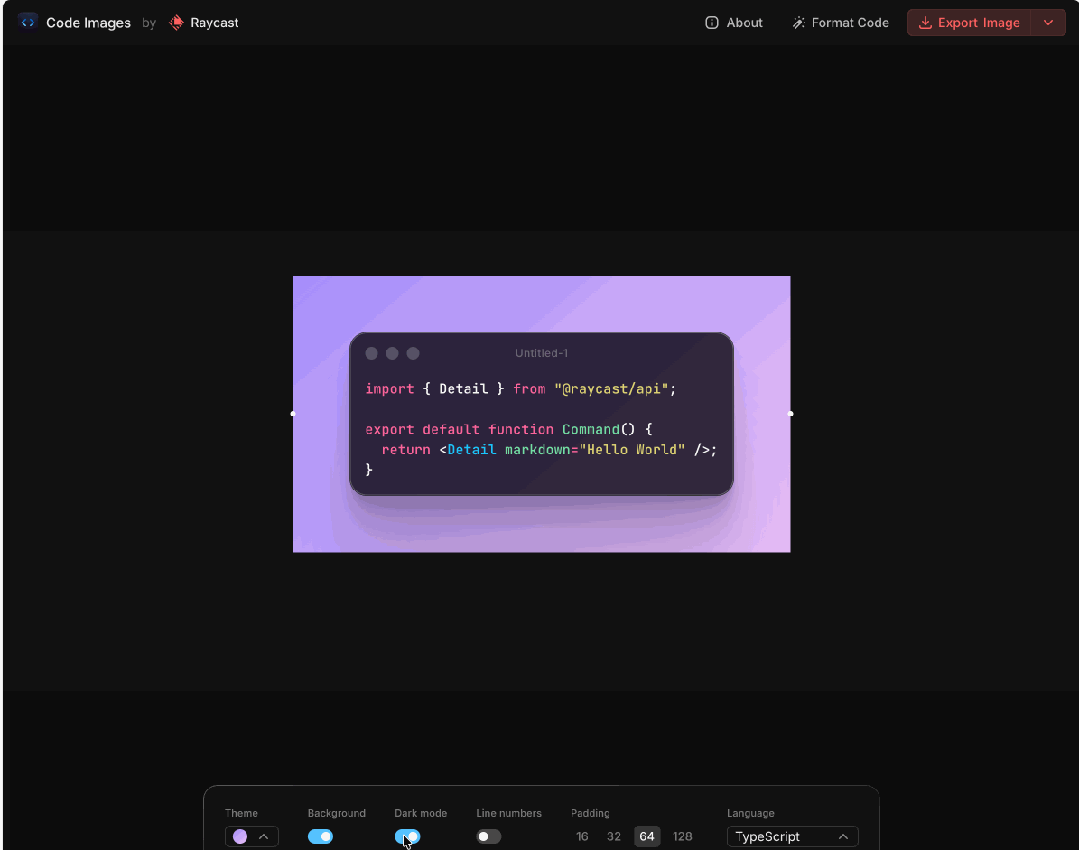This screenshot has width=1079, height=850.
Task: Click the "Hello World" string
Action: click(x=632, y=449)
